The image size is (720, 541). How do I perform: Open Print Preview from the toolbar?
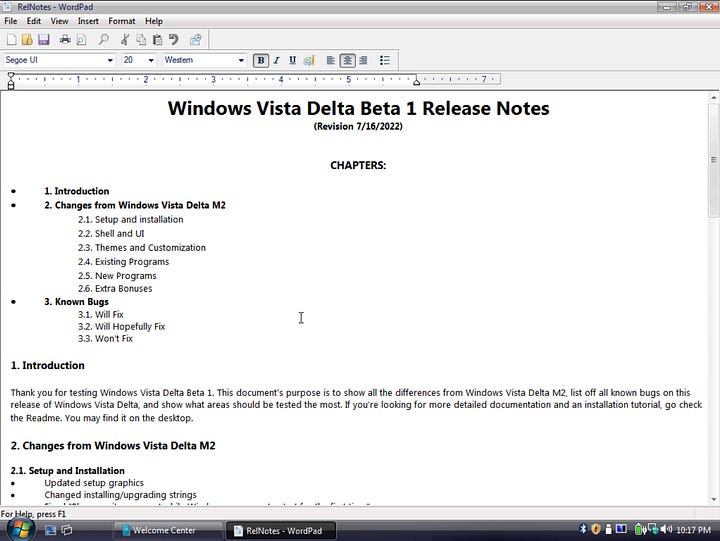click(x=81, y=40)
